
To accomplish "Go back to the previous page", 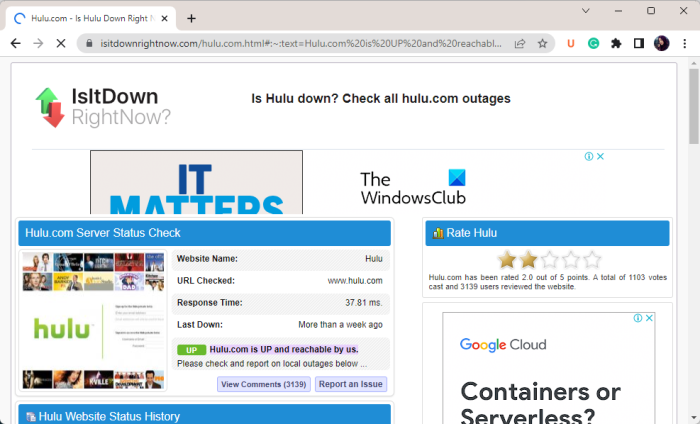I will (x=16, y=43).
